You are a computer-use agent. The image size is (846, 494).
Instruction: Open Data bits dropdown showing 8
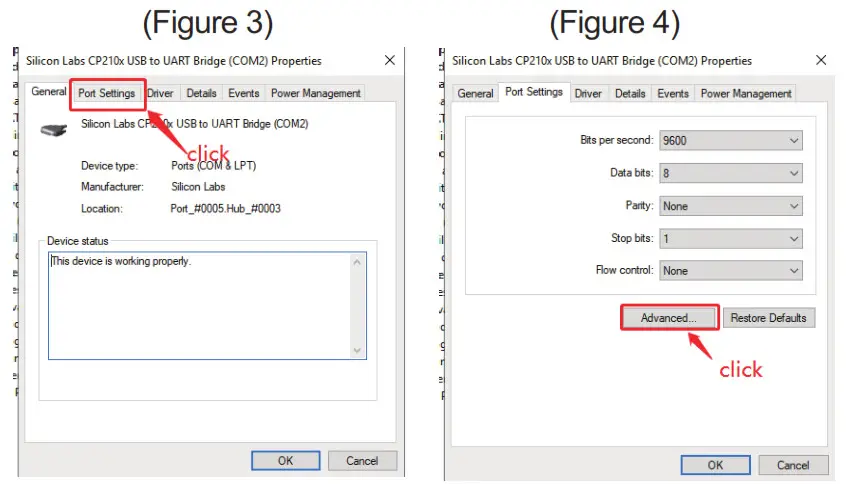[731, 173]
